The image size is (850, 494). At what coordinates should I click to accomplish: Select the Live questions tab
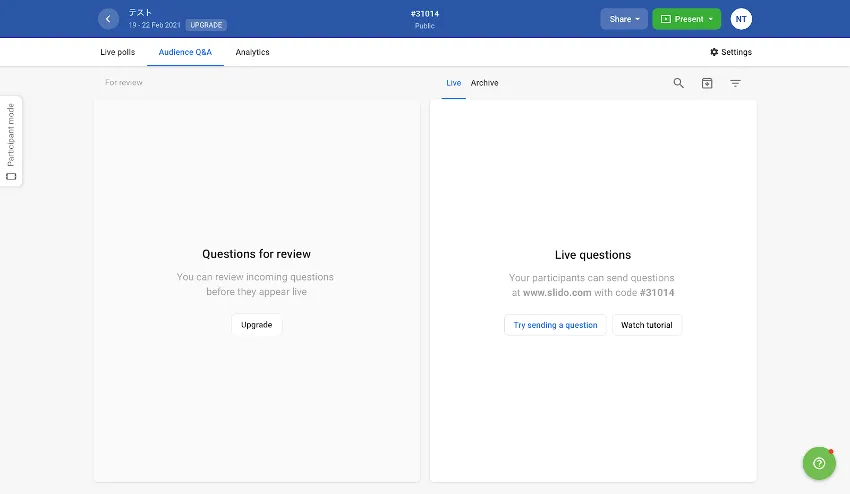point(453,83)
